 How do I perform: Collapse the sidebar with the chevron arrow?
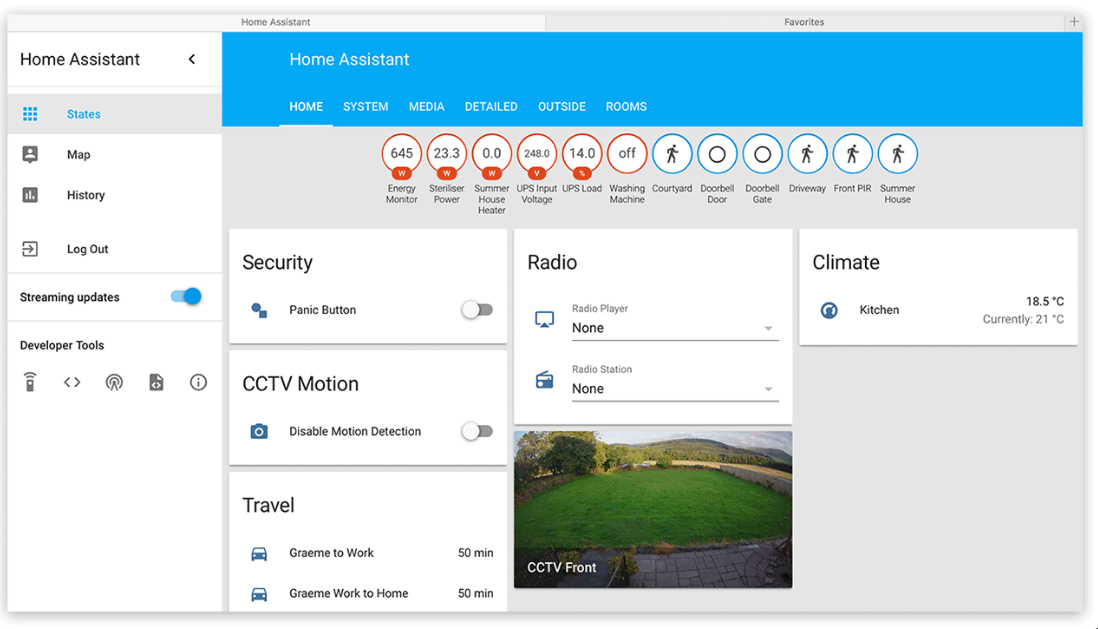click(192, 60)
